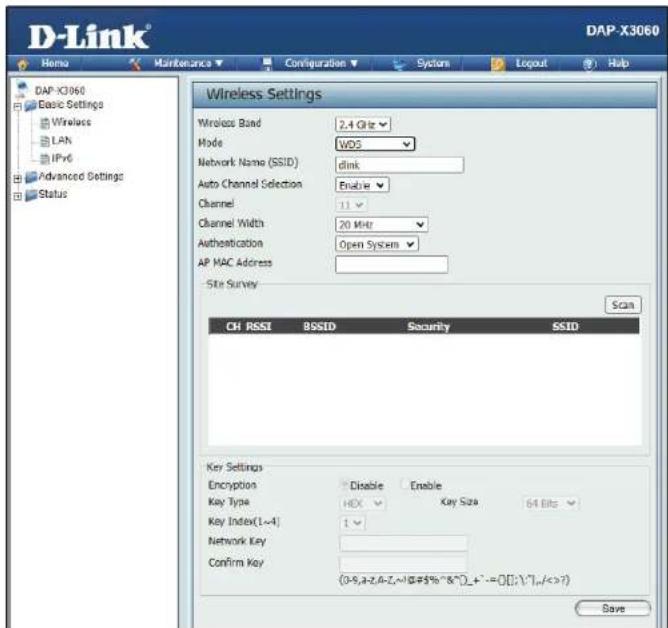
Task: Click the D-Link logo
Action: 89,36
